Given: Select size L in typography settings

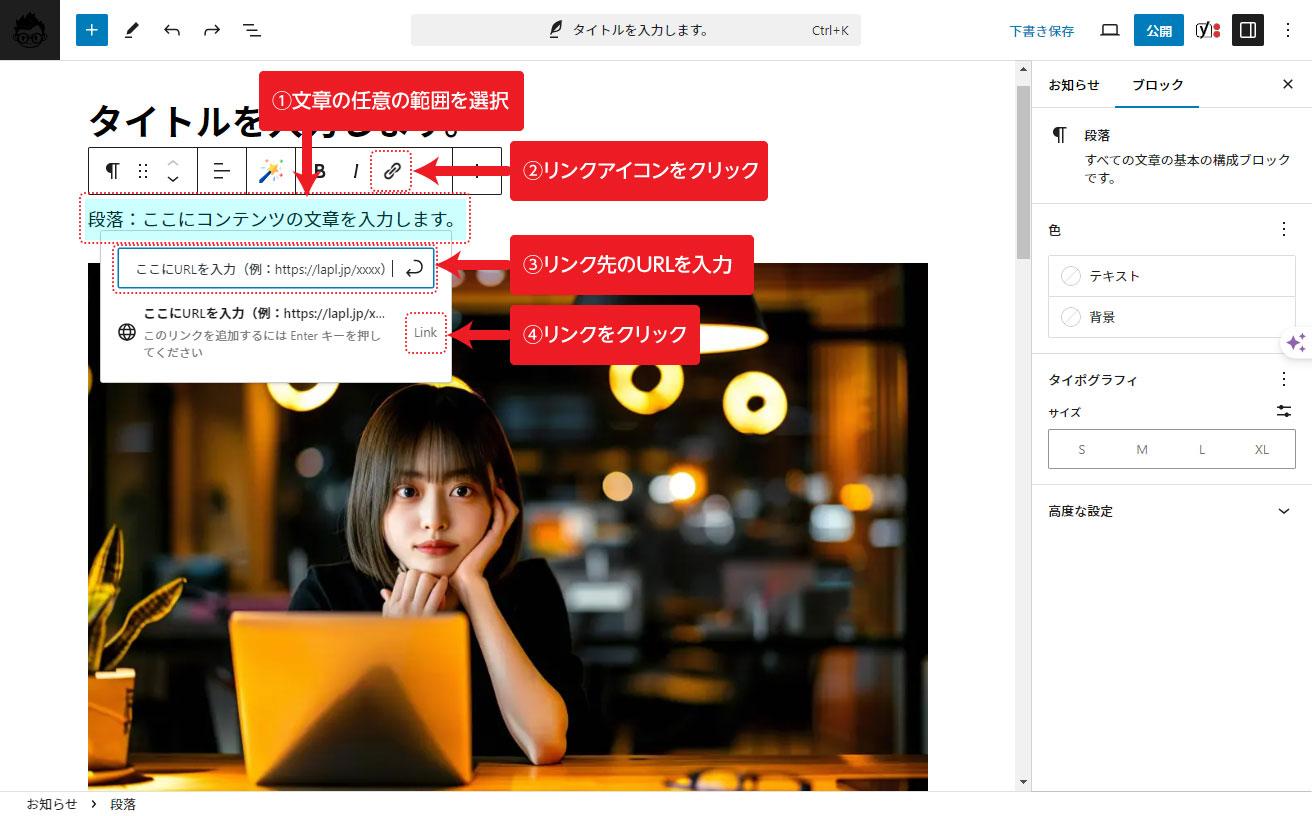Looking at the screenshot, I should coord(1201,449).
